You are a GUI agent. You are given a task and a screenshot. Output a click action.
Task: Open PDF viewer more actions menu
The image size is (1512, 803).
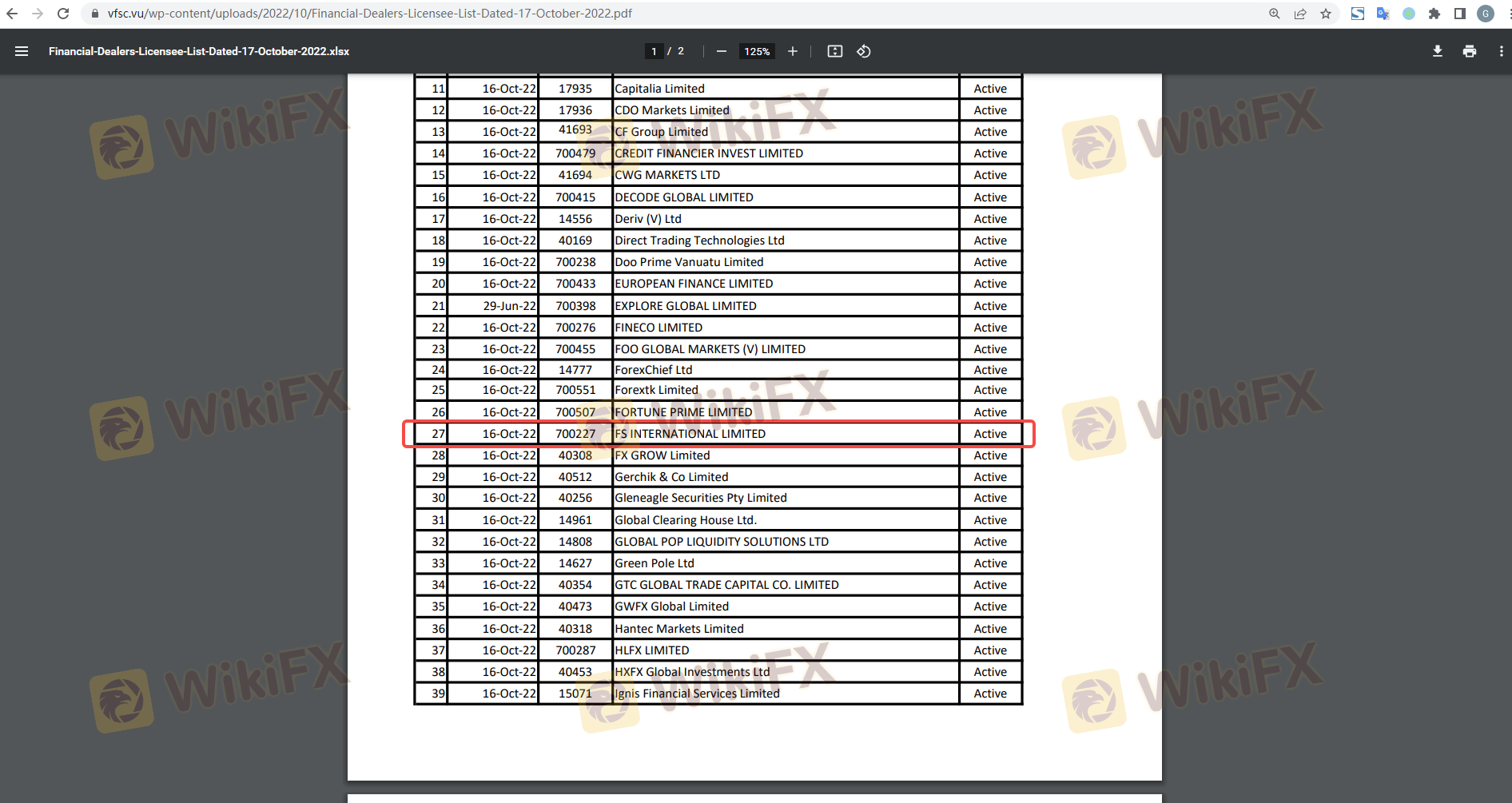[x=1500, y=51]
